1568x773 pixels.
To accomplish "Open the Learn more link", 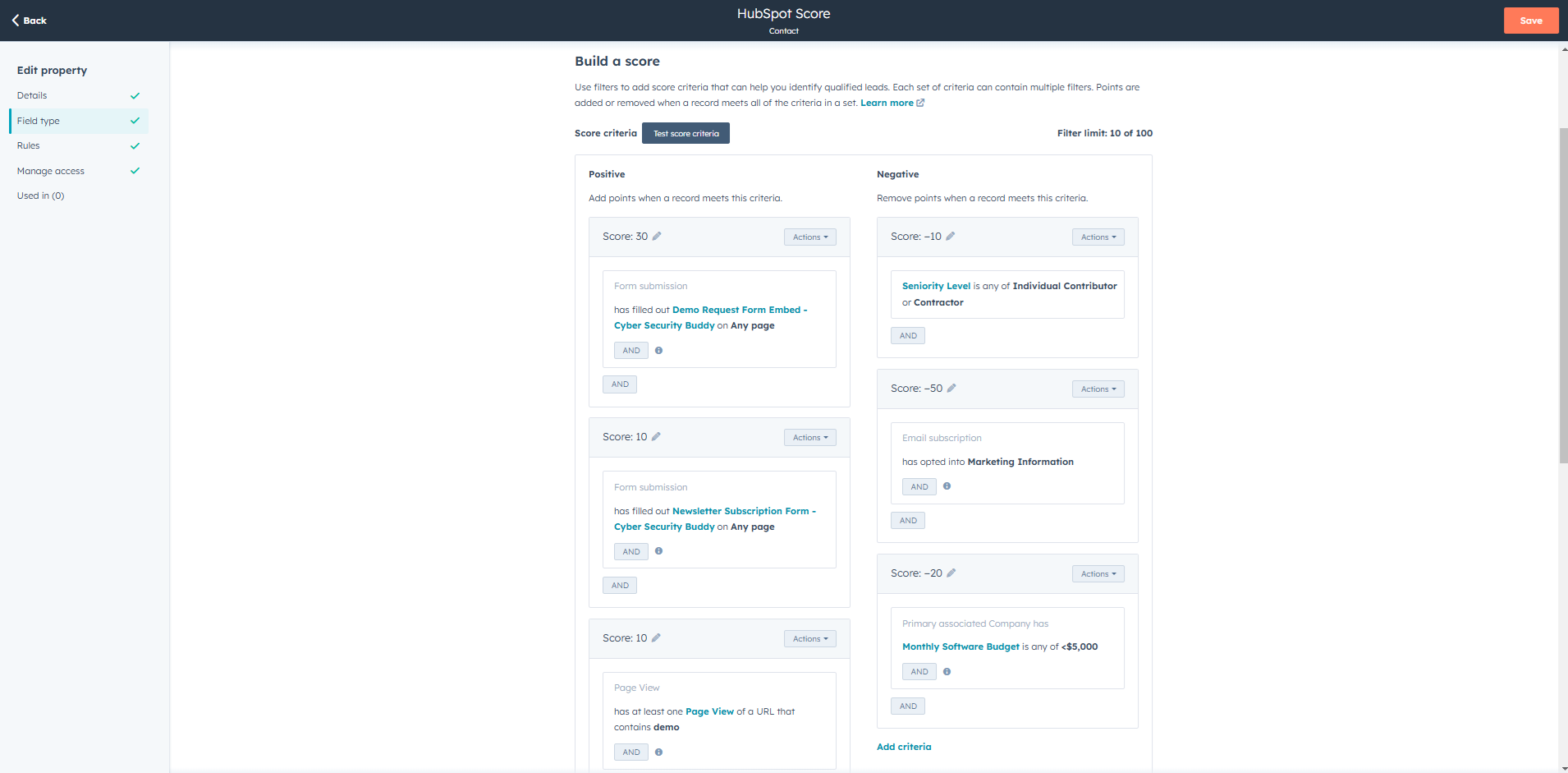I will (887, 103).
